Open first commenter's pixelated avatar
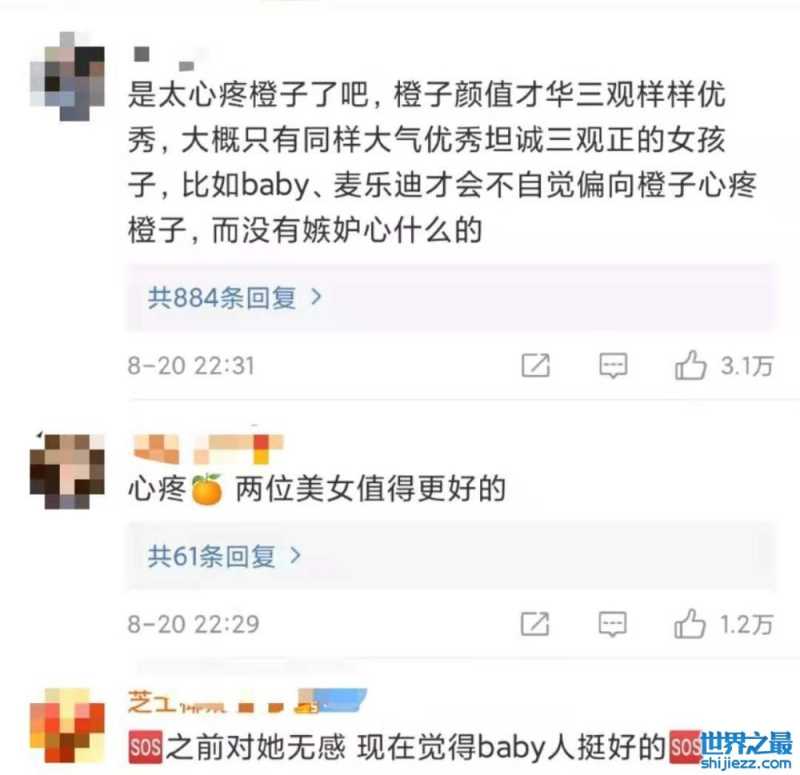This screenshot has width=800, height=775. [67, 77]
